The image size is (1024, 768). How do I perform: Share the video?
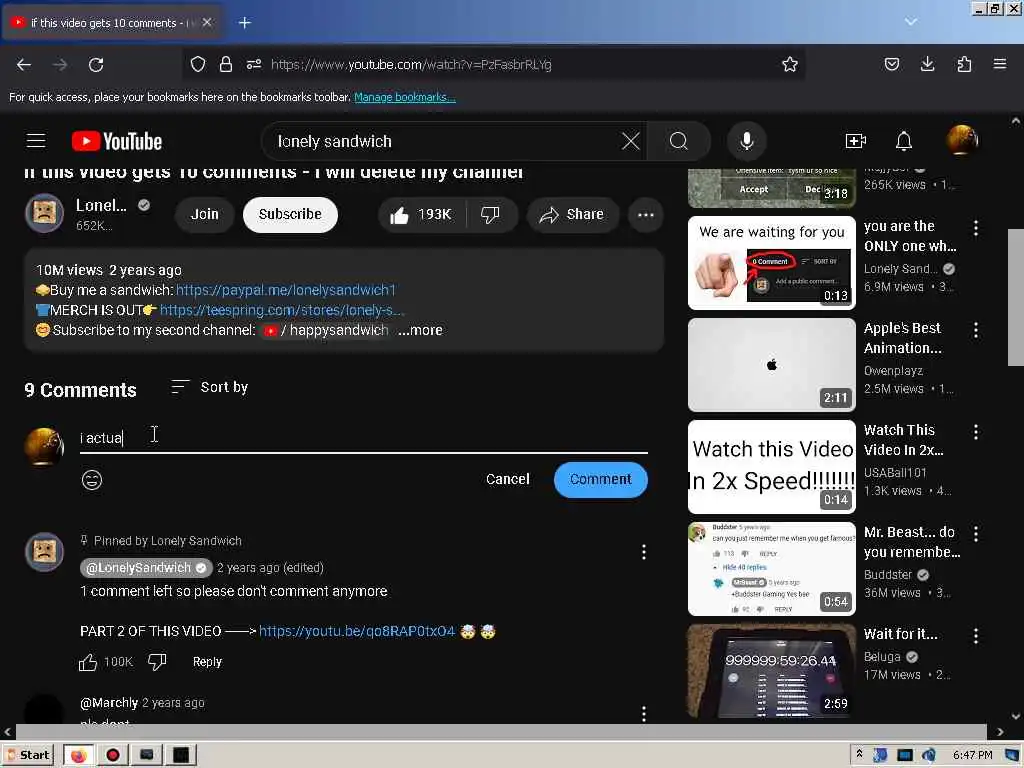coord(572,214)
